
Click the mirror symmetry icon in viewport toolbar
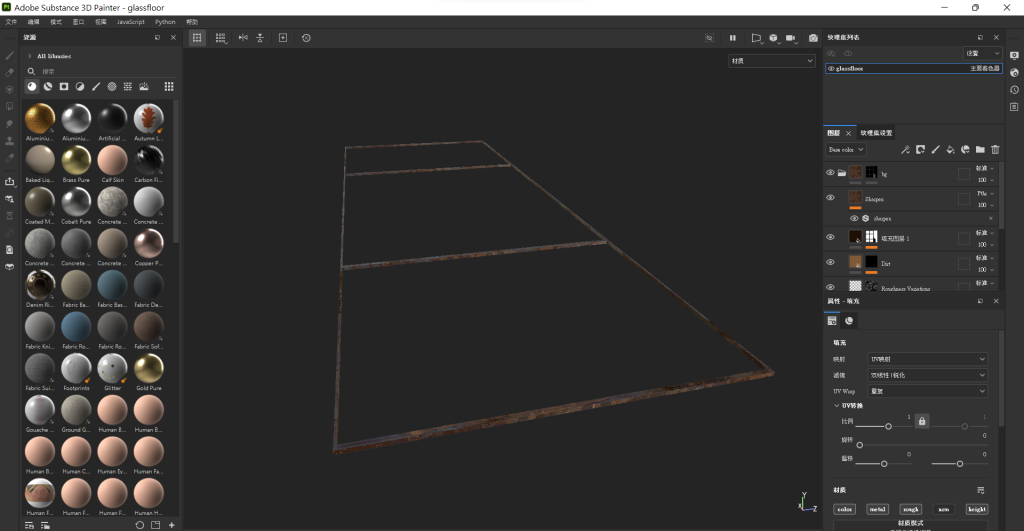click(243, 38)
